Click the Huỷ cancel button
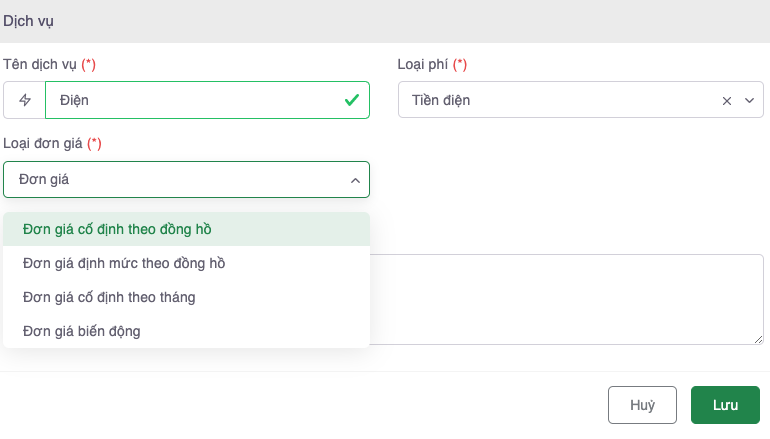This screenshot has height=439, width=770. click(x=642, y=405)
